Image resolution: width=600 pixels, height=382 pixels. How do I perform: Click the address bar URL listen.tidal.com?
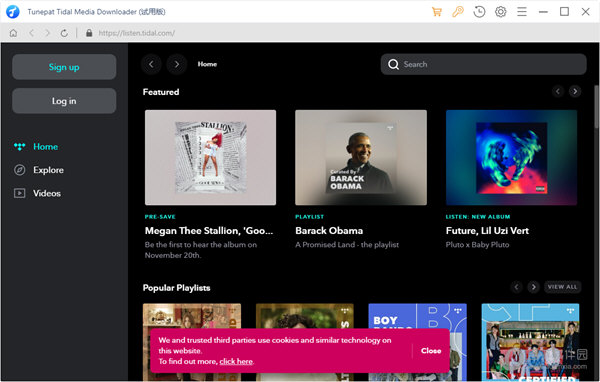pyautogui.click(x=137, y=33)
